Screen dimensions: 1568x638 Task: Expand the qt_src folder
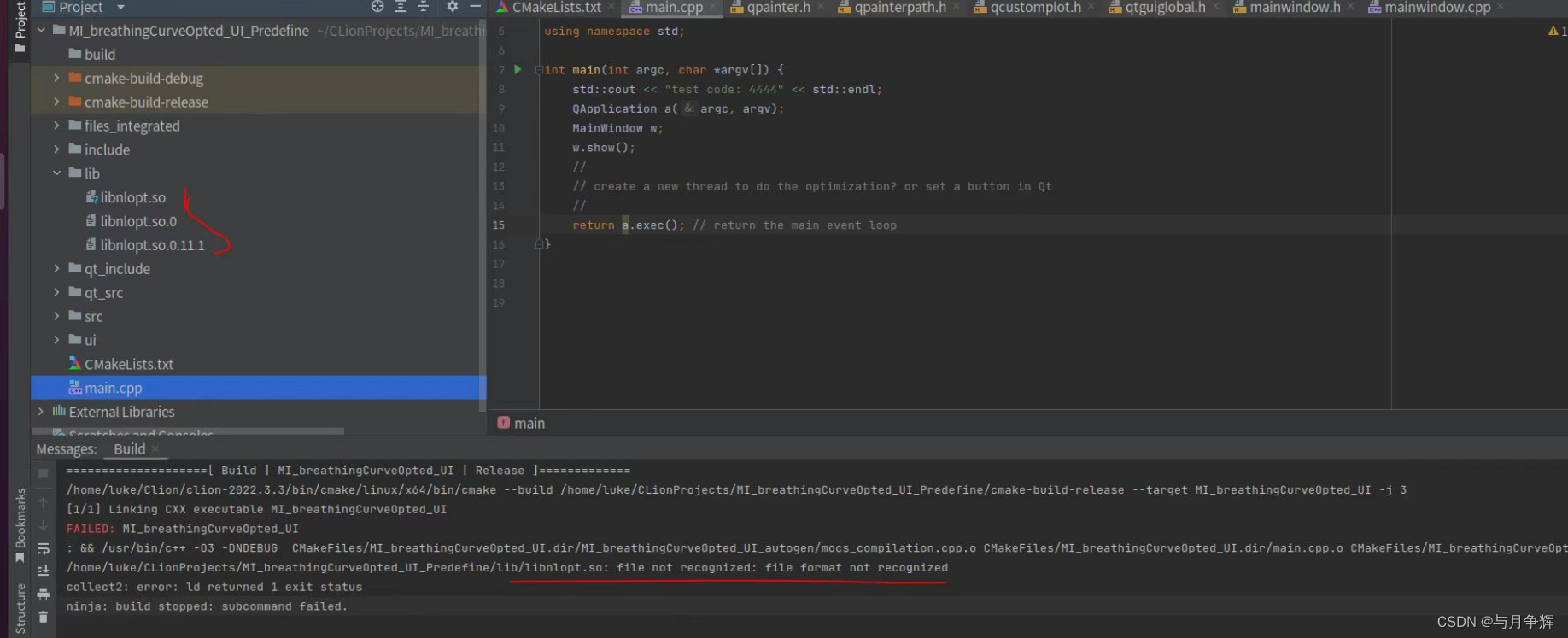(56, 293)
